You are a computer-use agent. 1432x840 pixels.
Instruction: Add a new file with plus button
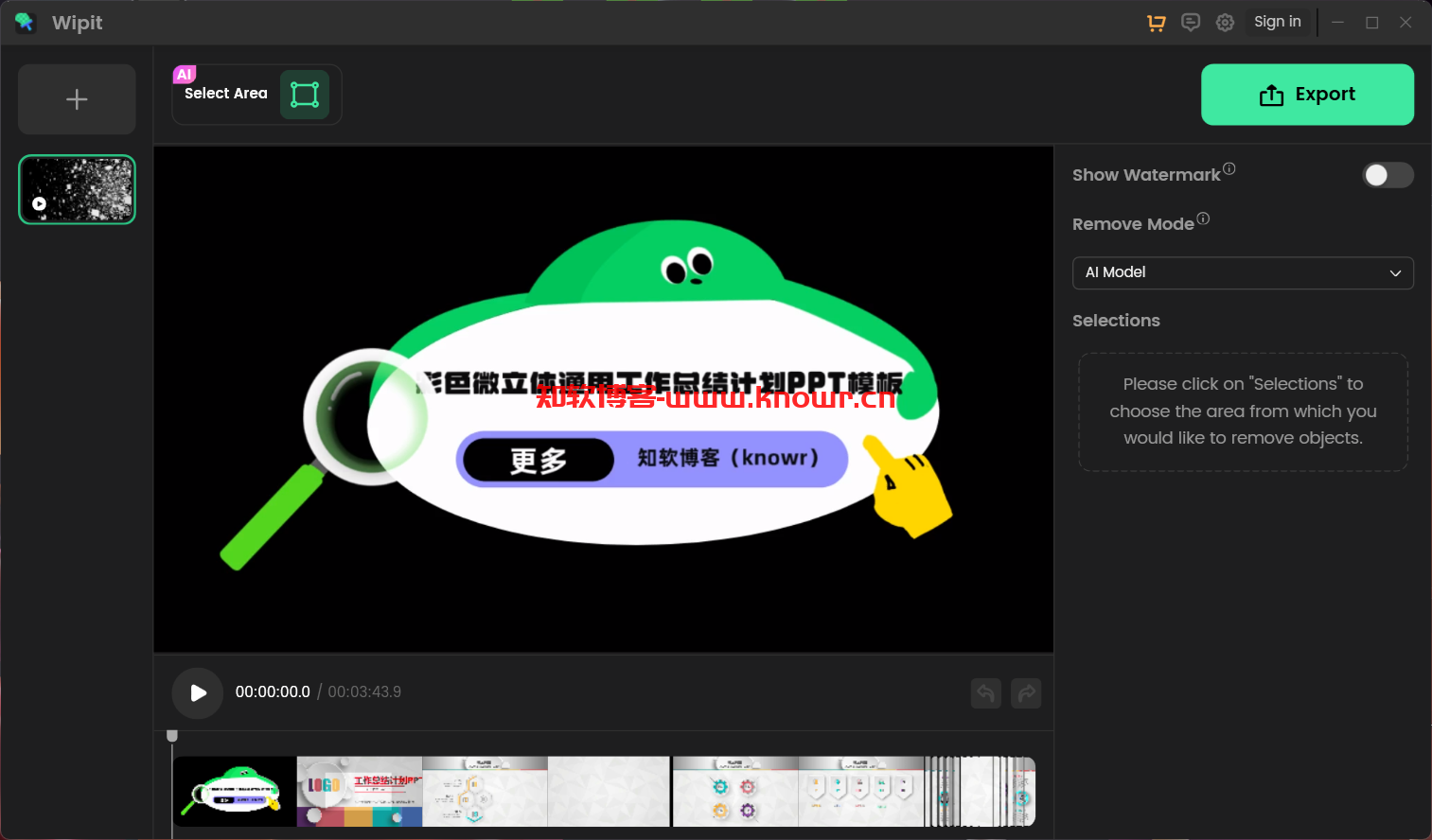tap(77, 99)
